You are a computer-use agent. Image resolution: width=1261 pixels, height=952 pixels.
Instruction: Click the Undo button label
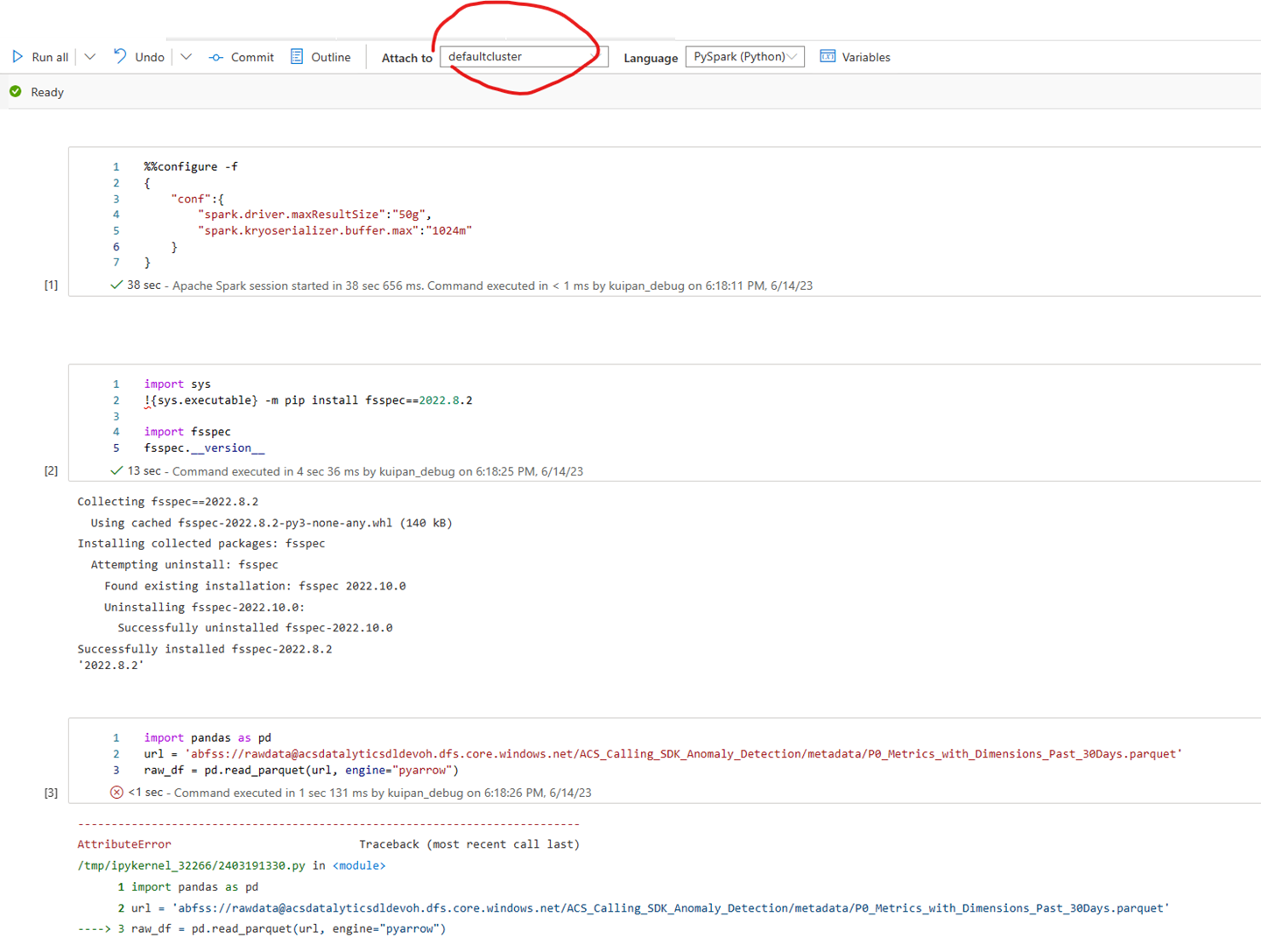pos(150,57)
